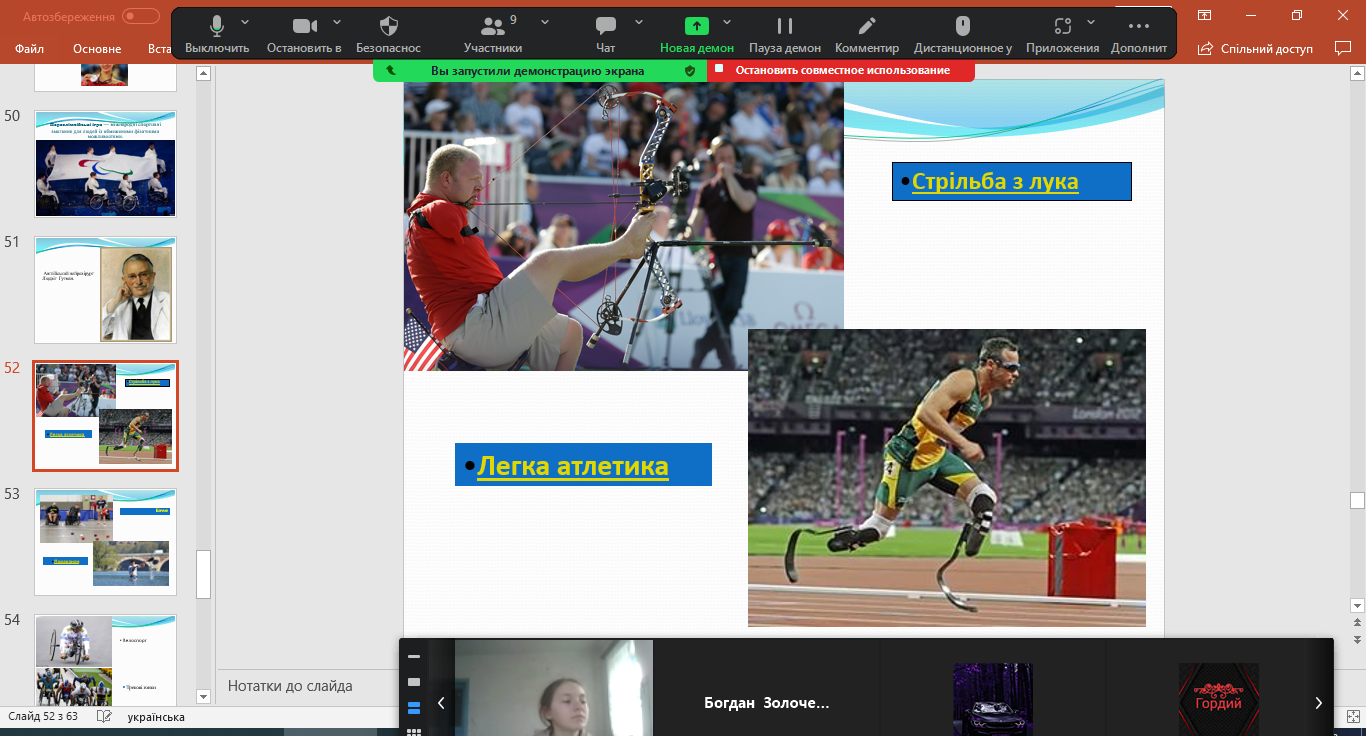The height and width of the screenshot is (736, 1366).
Task: Click slide pane scroll-up arrow
Action: click(x=1357, y=73)
